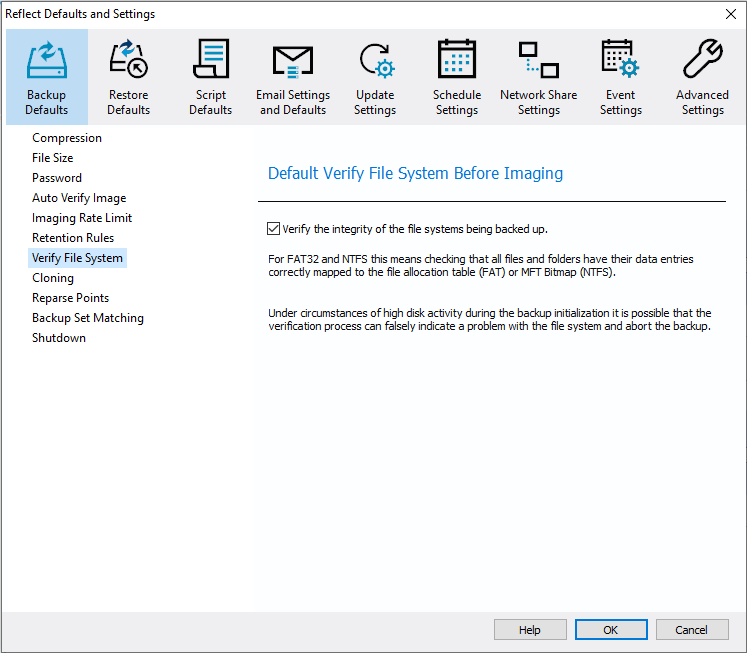747x653 pixels.
Task: Open the File Size settings page
Action: (x=53, y=158)
